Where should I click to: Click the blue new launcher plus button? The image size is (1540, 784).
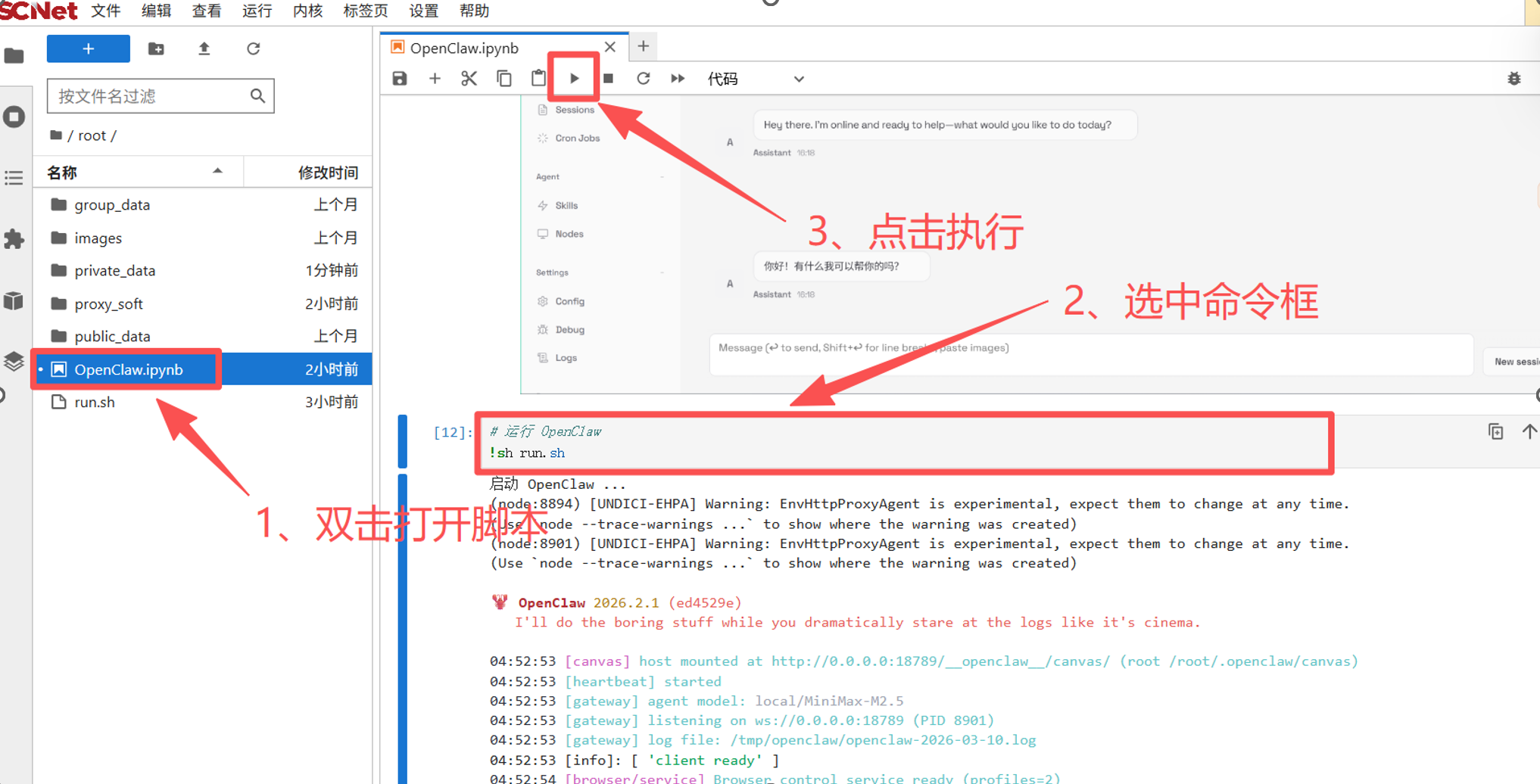pyautogui.click(x=88, y=49)
